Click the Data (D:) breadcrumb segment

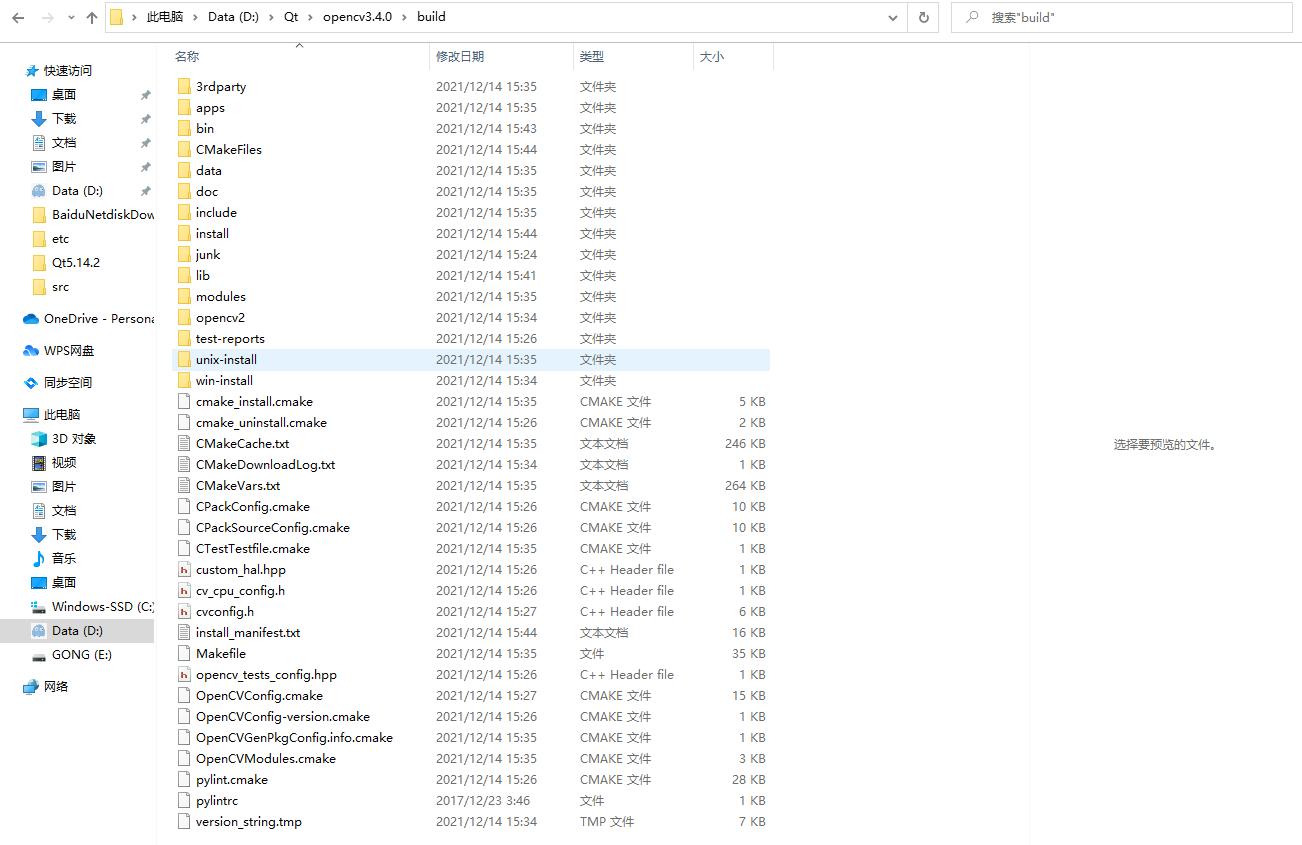tap(235, 17)
